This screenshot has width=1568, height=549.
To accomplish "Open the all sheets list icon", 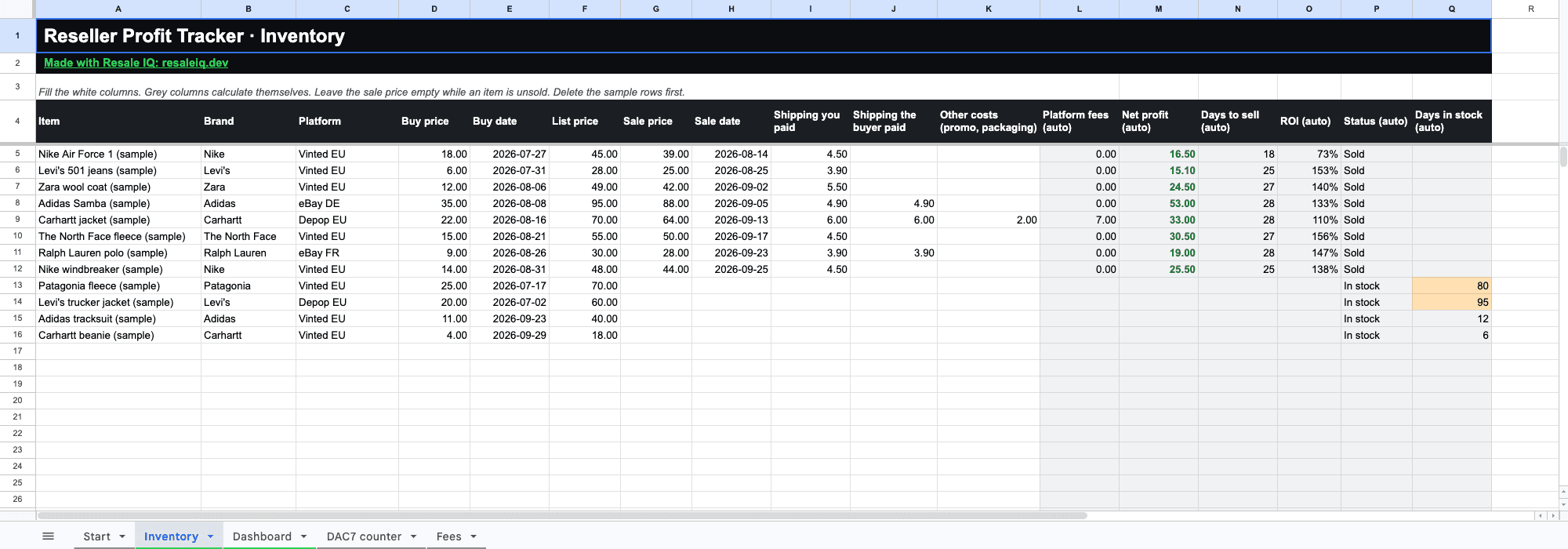I will (48, 536).
